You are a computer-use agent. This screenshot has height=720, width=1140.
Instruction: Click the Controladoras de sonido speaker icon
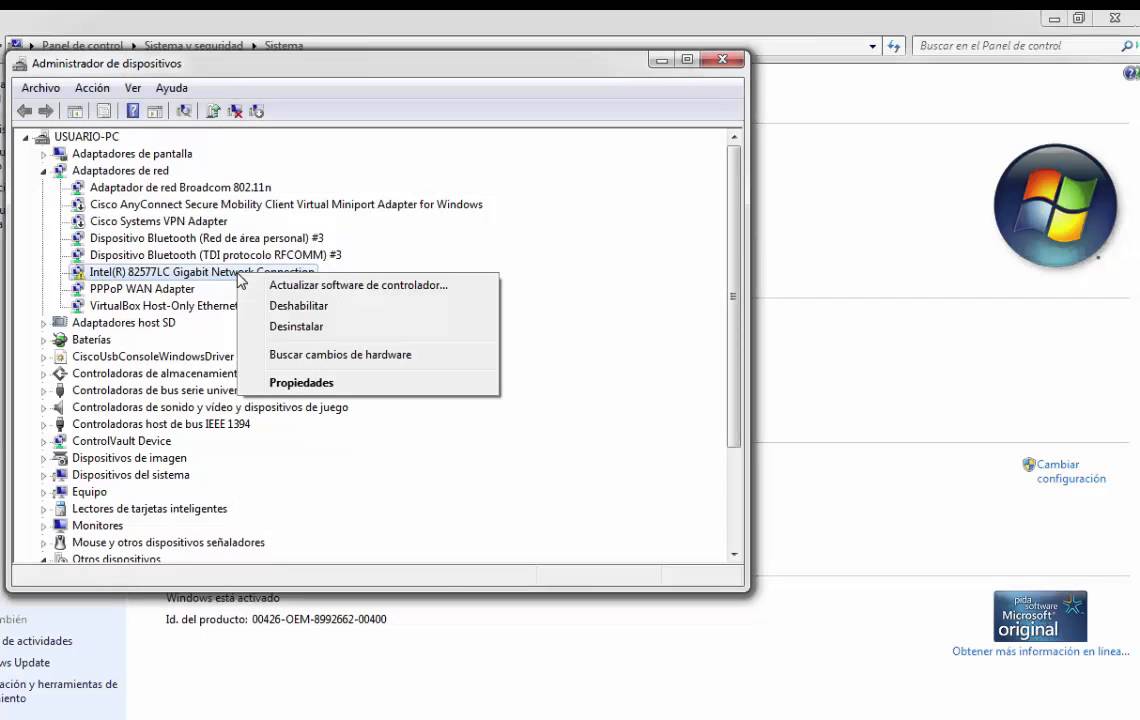(x=60, y=407)
